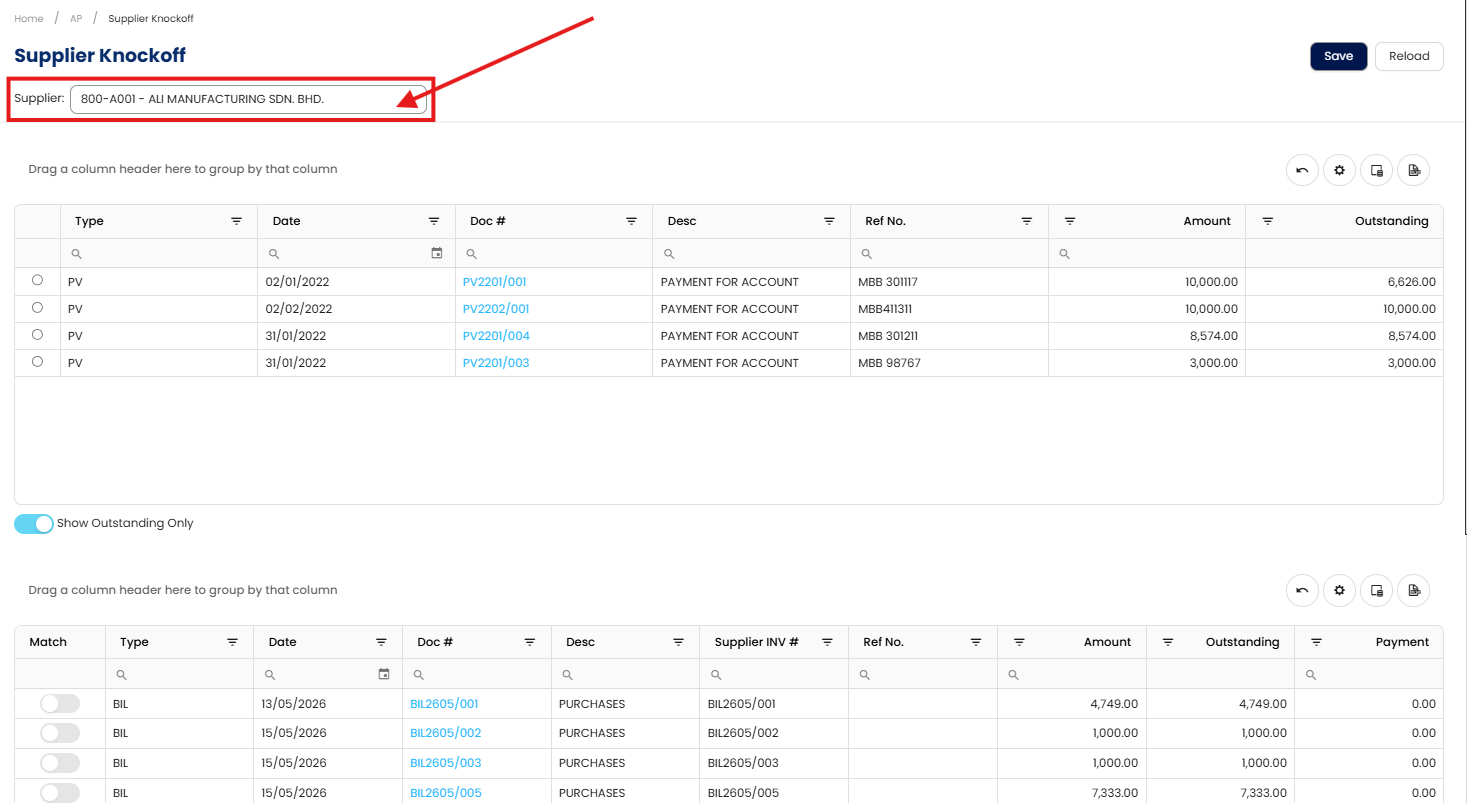Open Type column filter in PV grid

(x=237, y=221)
